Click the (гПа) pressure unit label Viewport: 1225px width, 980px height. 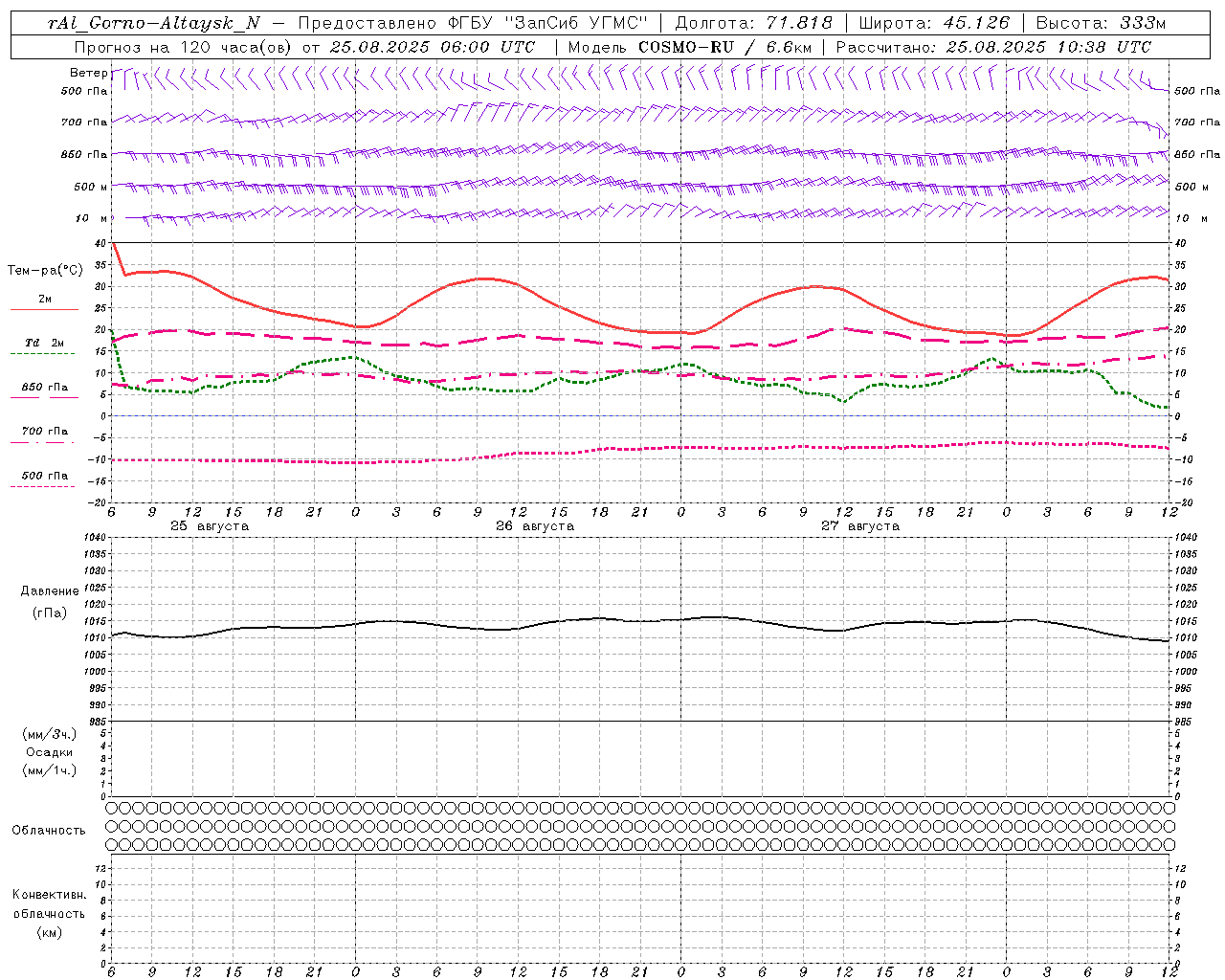point(50,612)
